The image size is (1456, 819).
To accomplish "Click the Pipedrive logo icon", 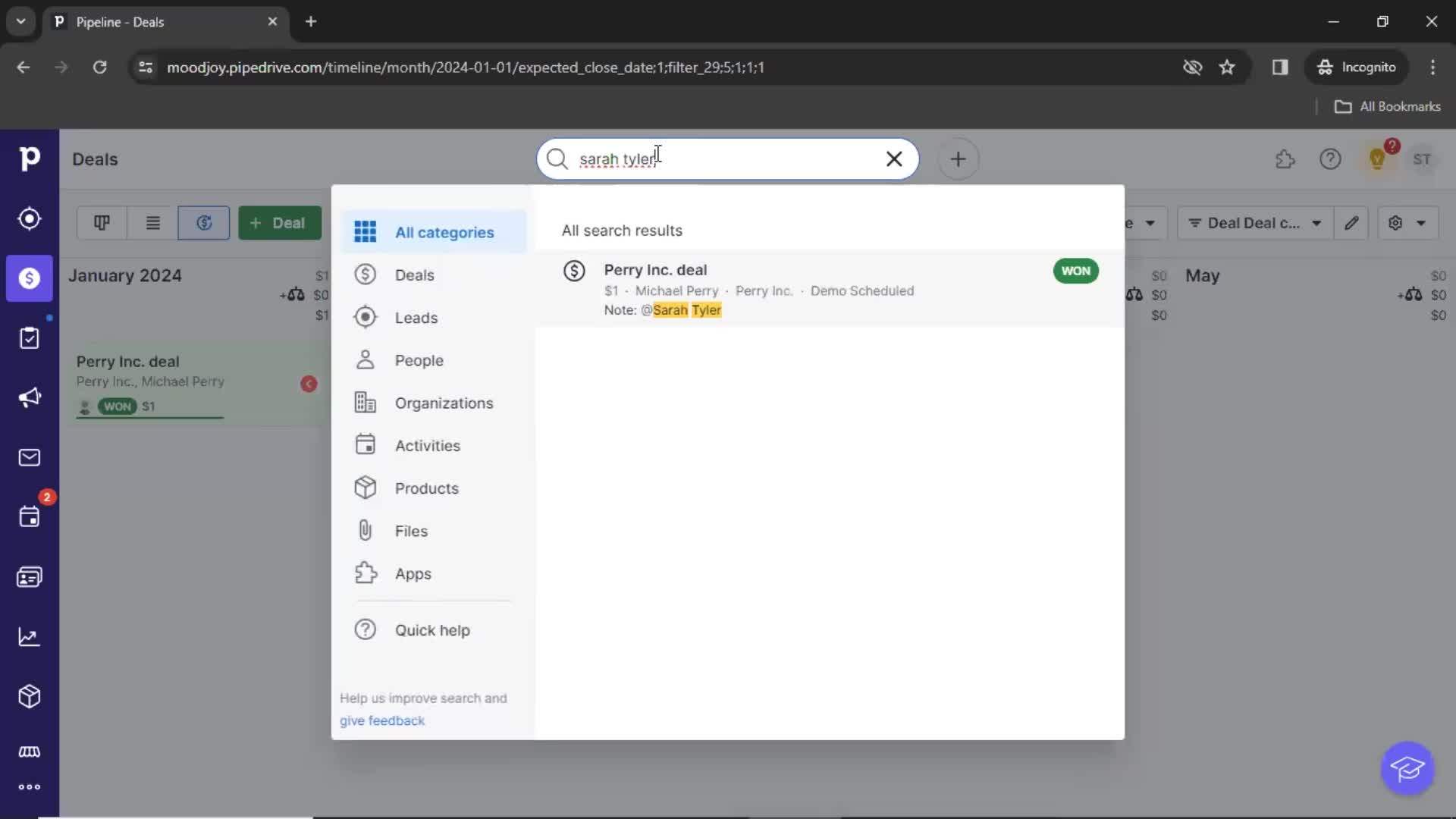I will 30,158.
